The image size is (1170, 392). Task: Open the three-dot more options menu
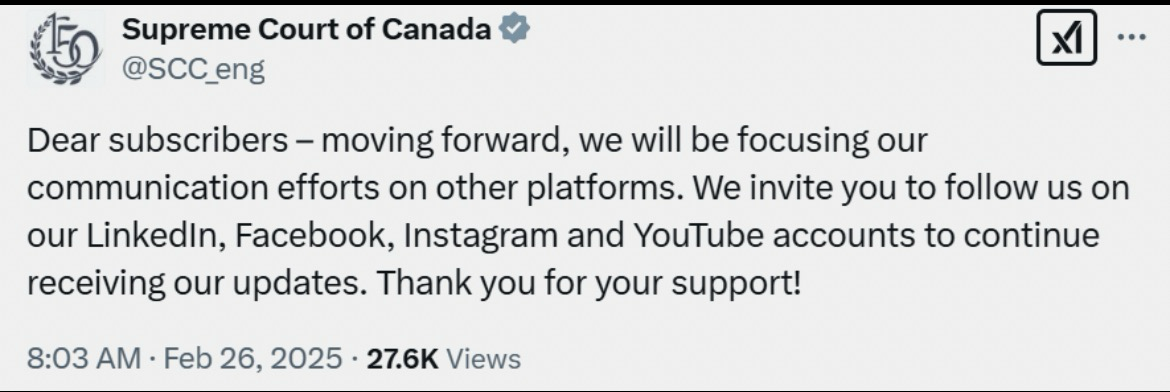point(1131,37)
